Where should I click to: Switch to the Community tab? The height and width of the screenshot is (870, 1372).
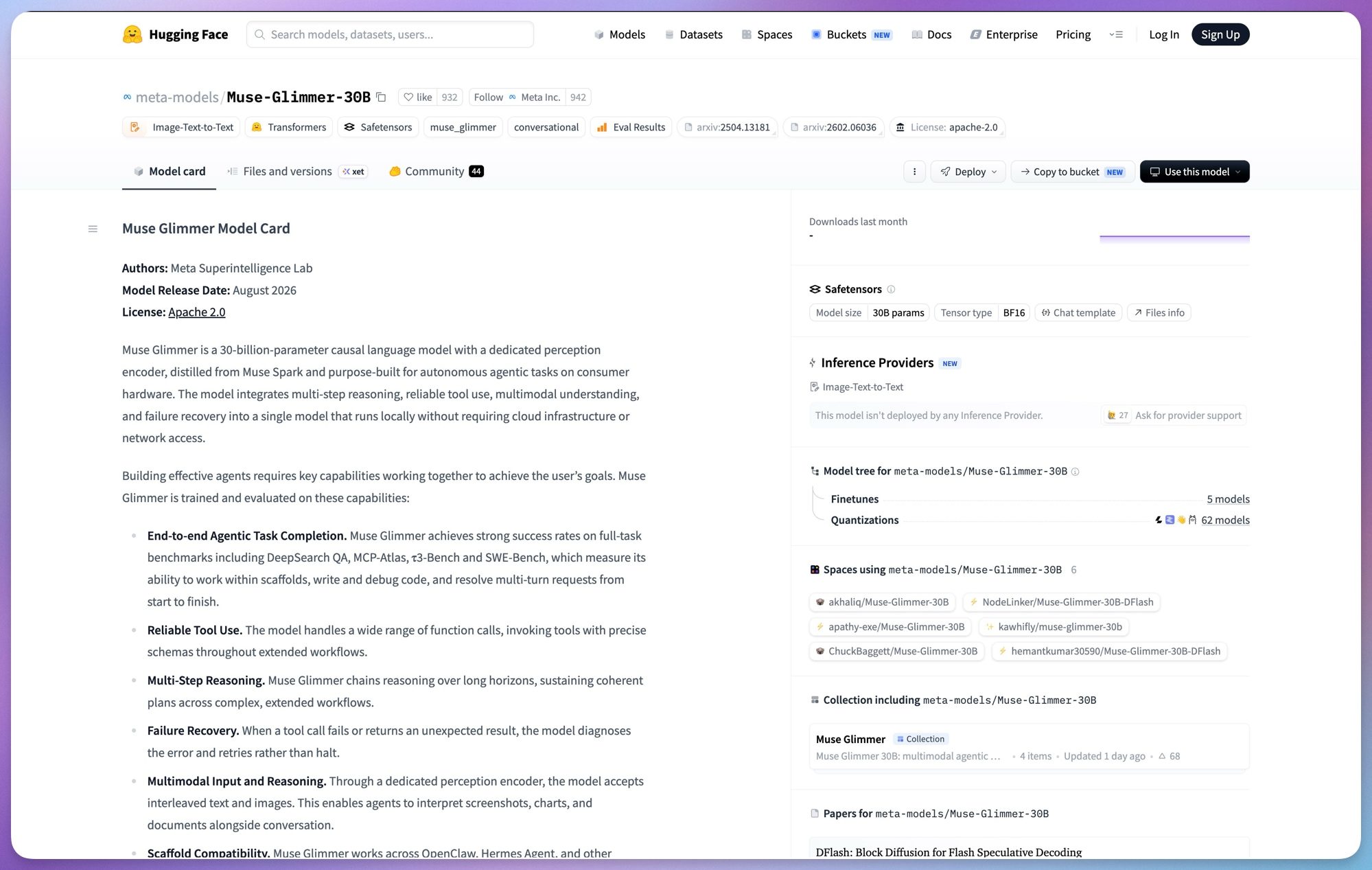(x=436, y=172)
